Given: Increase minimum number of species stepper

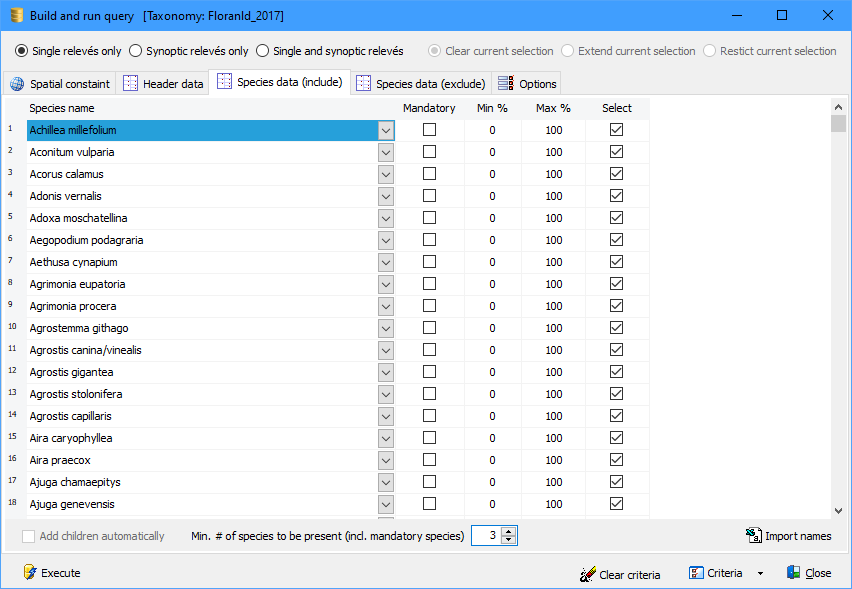Looking at the screenshot, I should pos(509,531).
